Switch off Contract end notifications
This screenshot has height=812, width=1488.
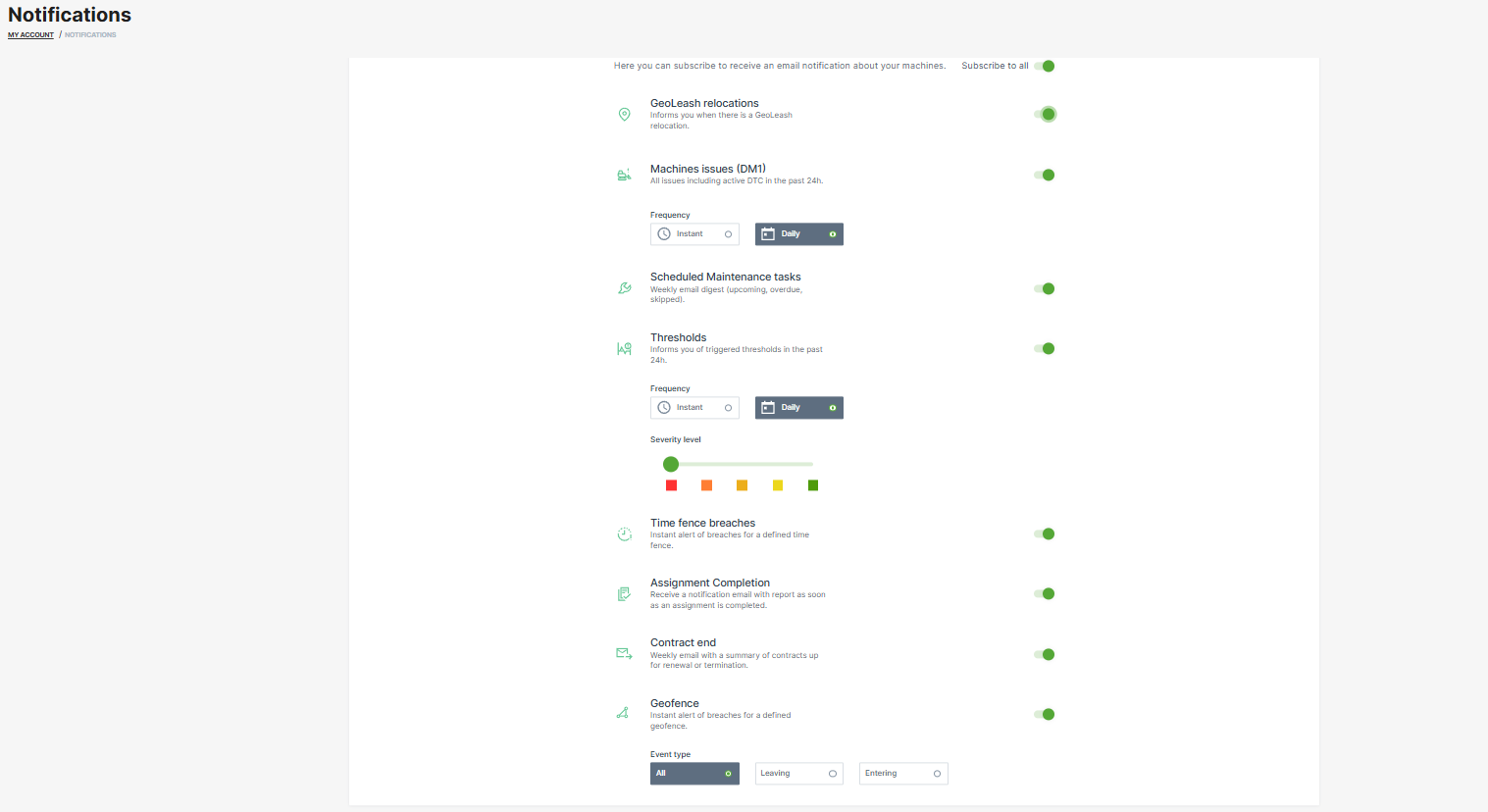click(1045, 655)
